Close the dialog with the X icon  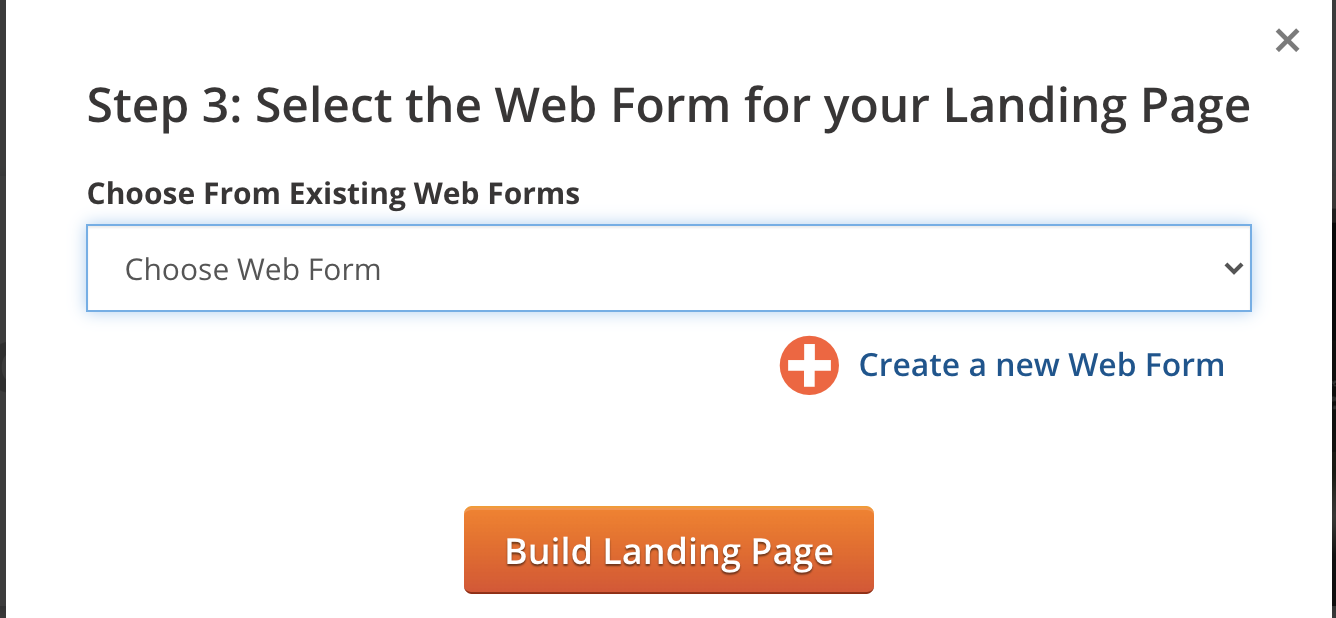point(1287,41)
